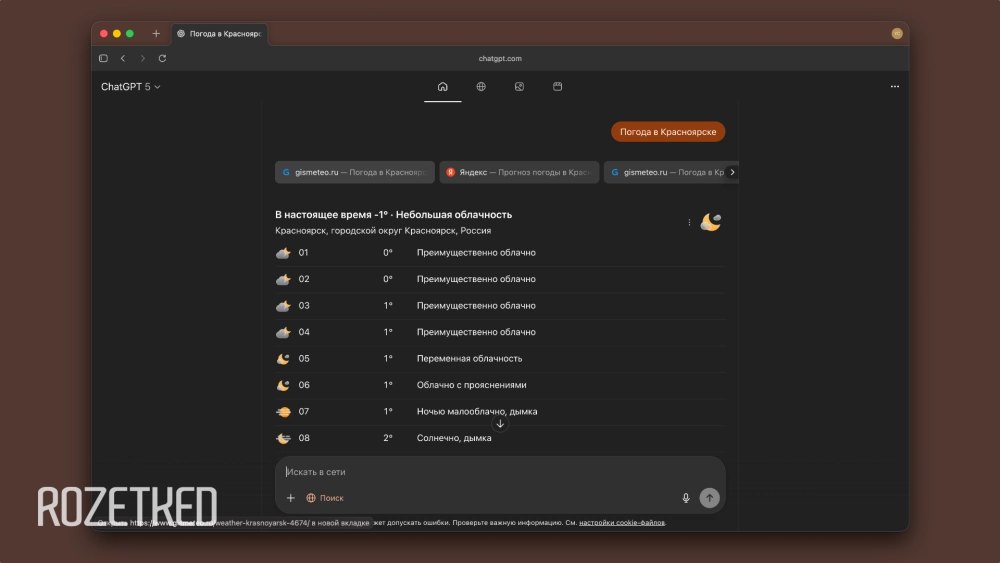
Task: Open the top-right ellipsis menu
Action: click(x=894, y=87)
